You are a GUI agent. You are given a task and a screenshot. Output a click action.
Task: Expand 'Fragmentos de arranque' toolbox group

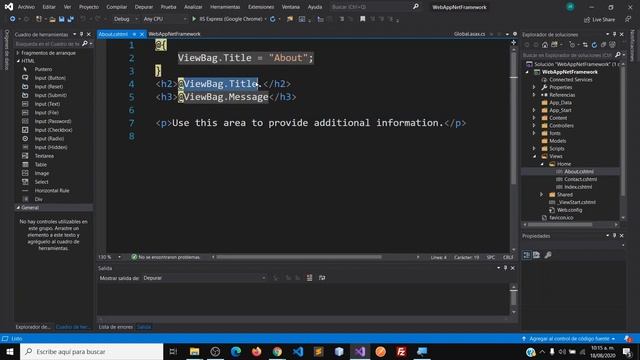(18, 53)
